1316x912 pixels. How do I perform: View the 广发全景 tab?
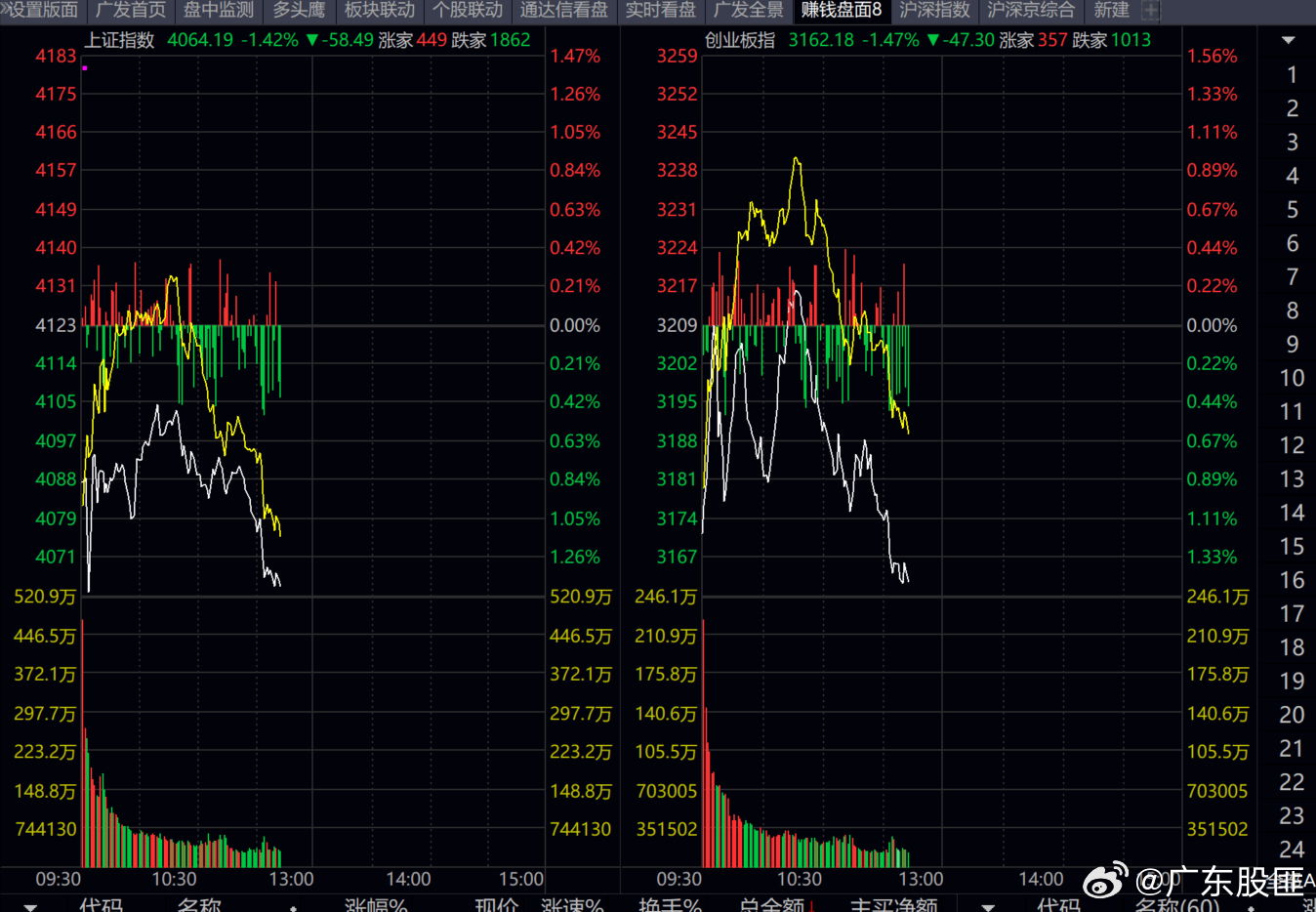[x=749, y=11]
